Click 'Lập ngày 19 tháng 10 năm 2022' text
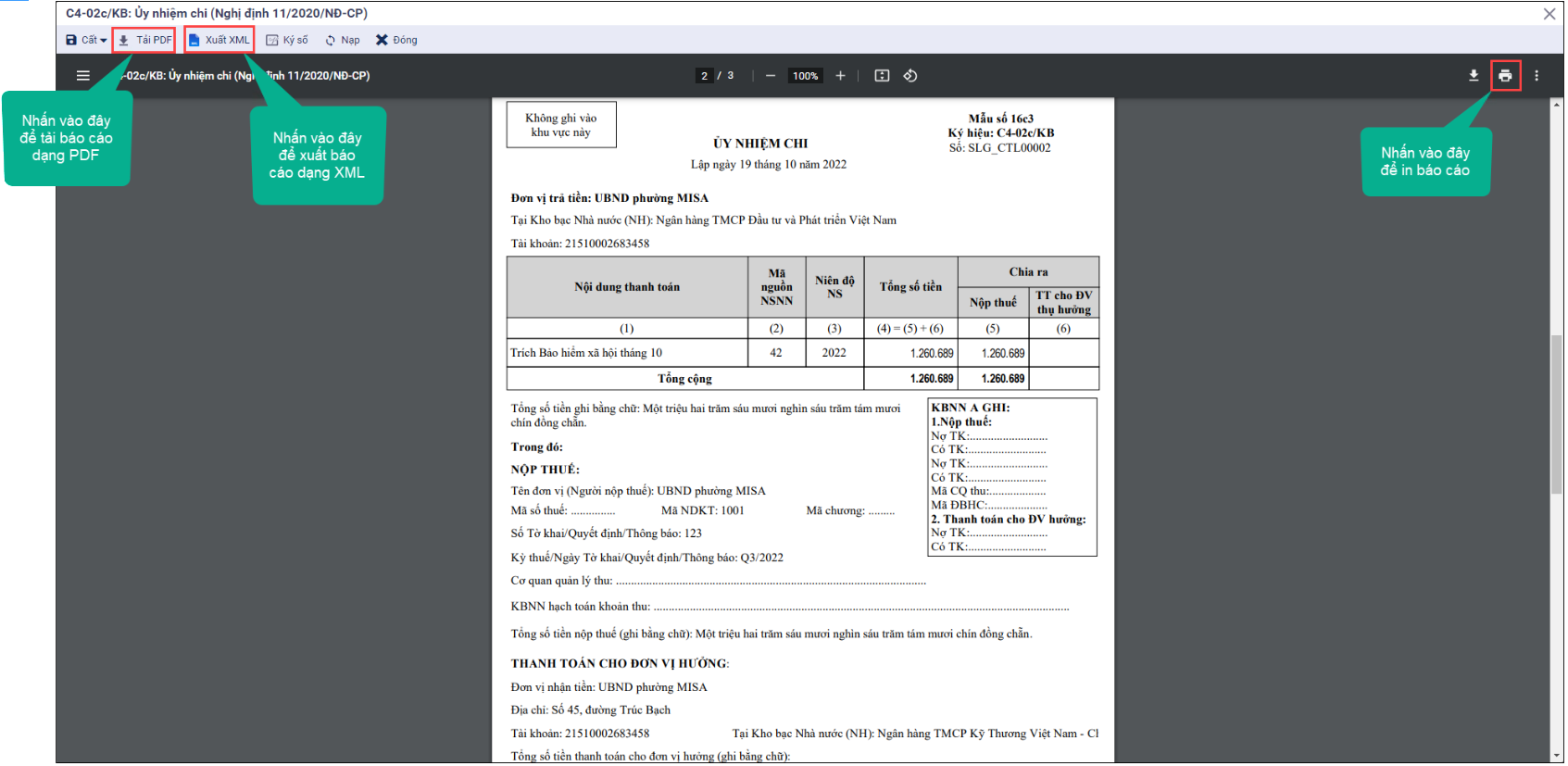 click(x=769, y=165)
